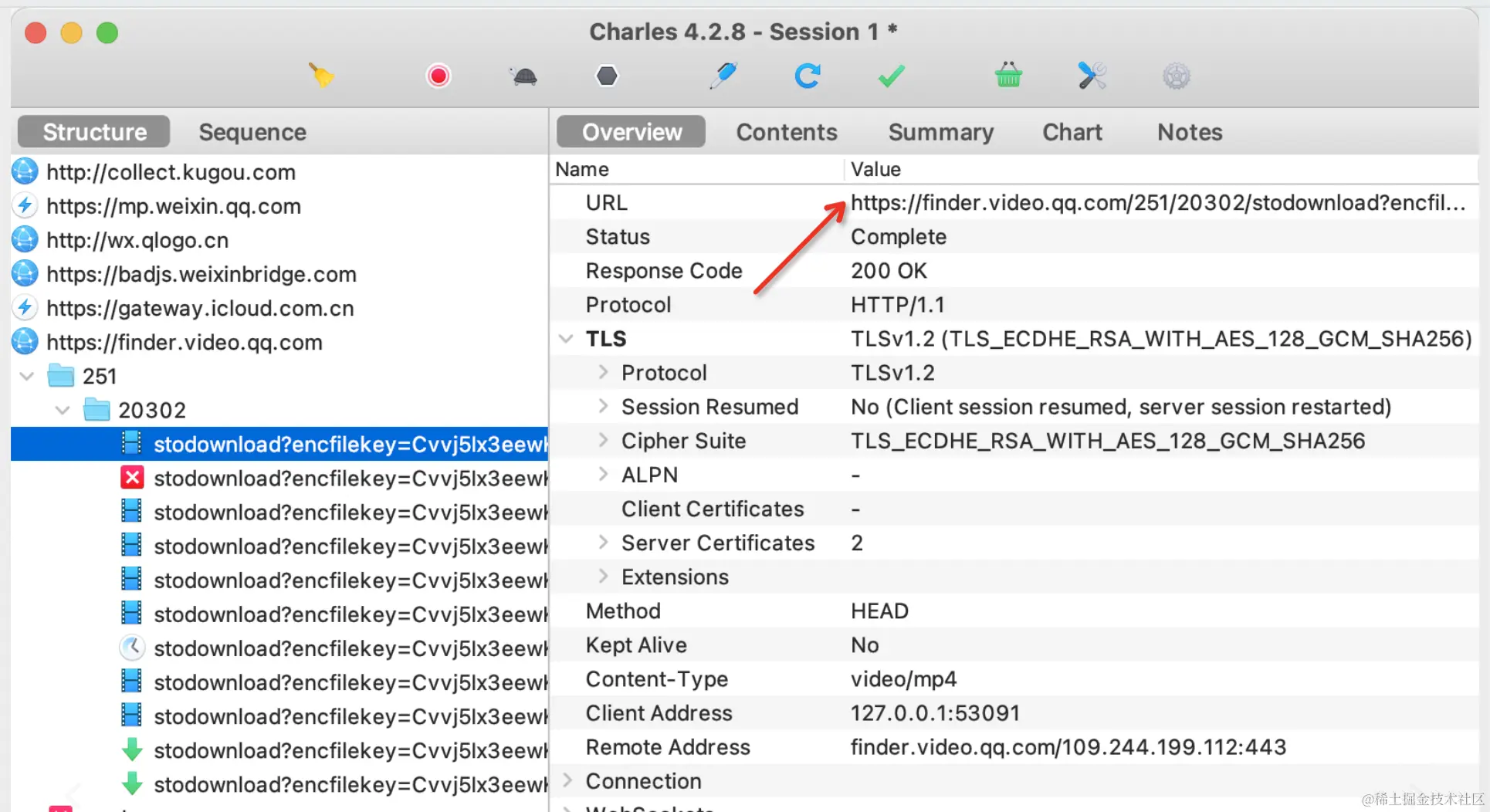Click the green basket icon in the toolbar
1490x812 pixels.
tap(1008, 76)
